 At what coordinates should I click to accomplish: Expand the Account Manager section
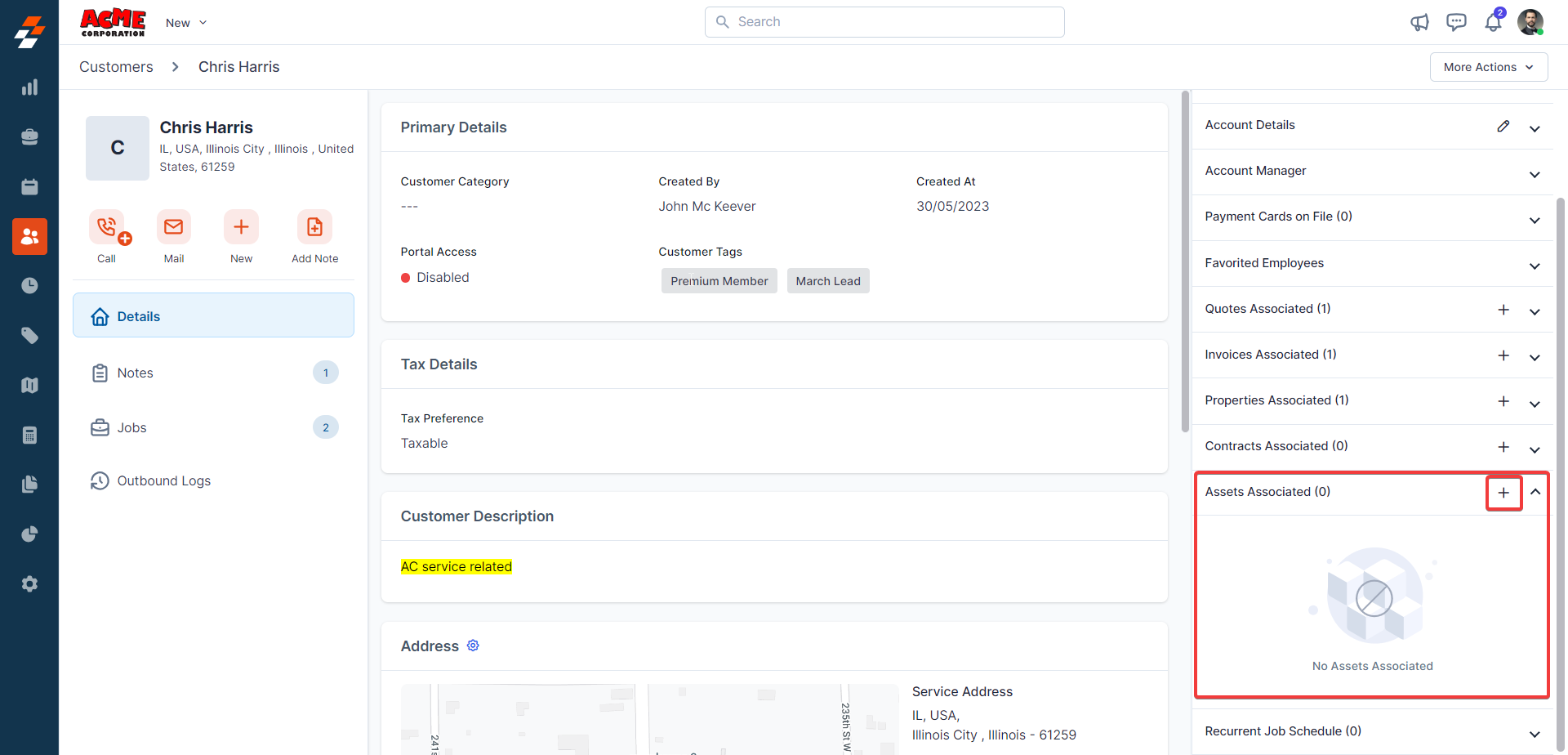click(x=1535, y=175)
